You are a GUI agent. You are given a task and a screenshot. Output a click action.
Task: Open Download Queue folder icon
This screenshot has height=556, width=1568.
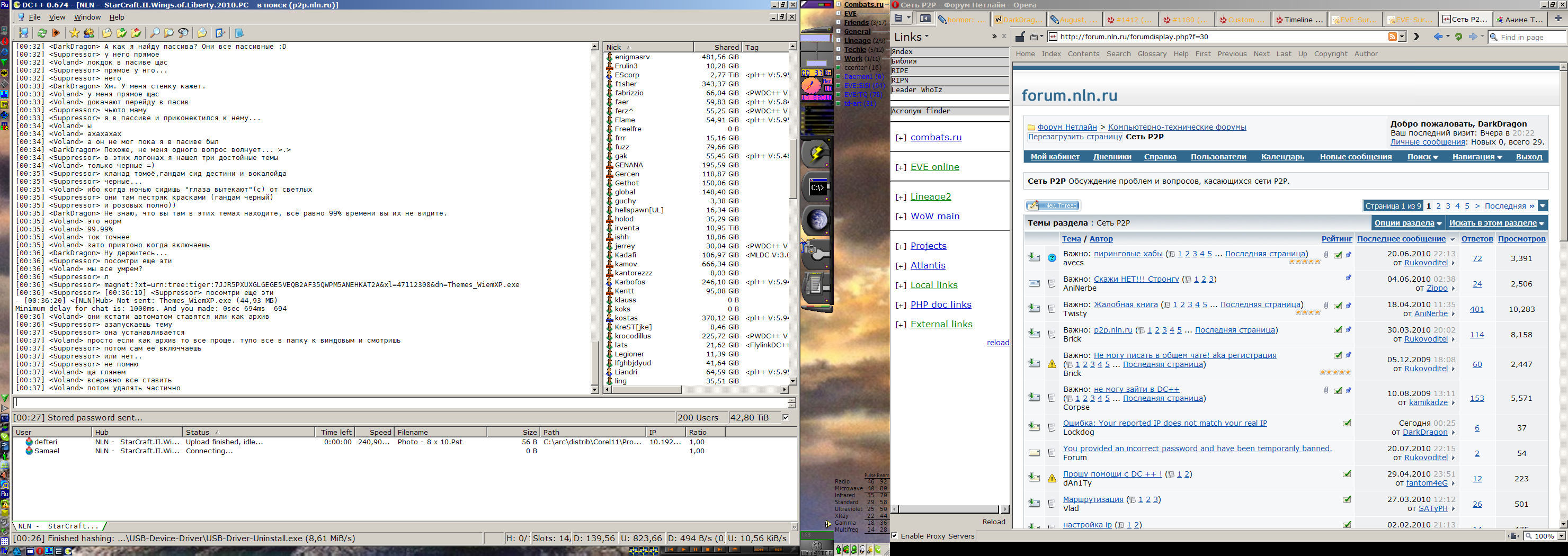click(107, 33)
